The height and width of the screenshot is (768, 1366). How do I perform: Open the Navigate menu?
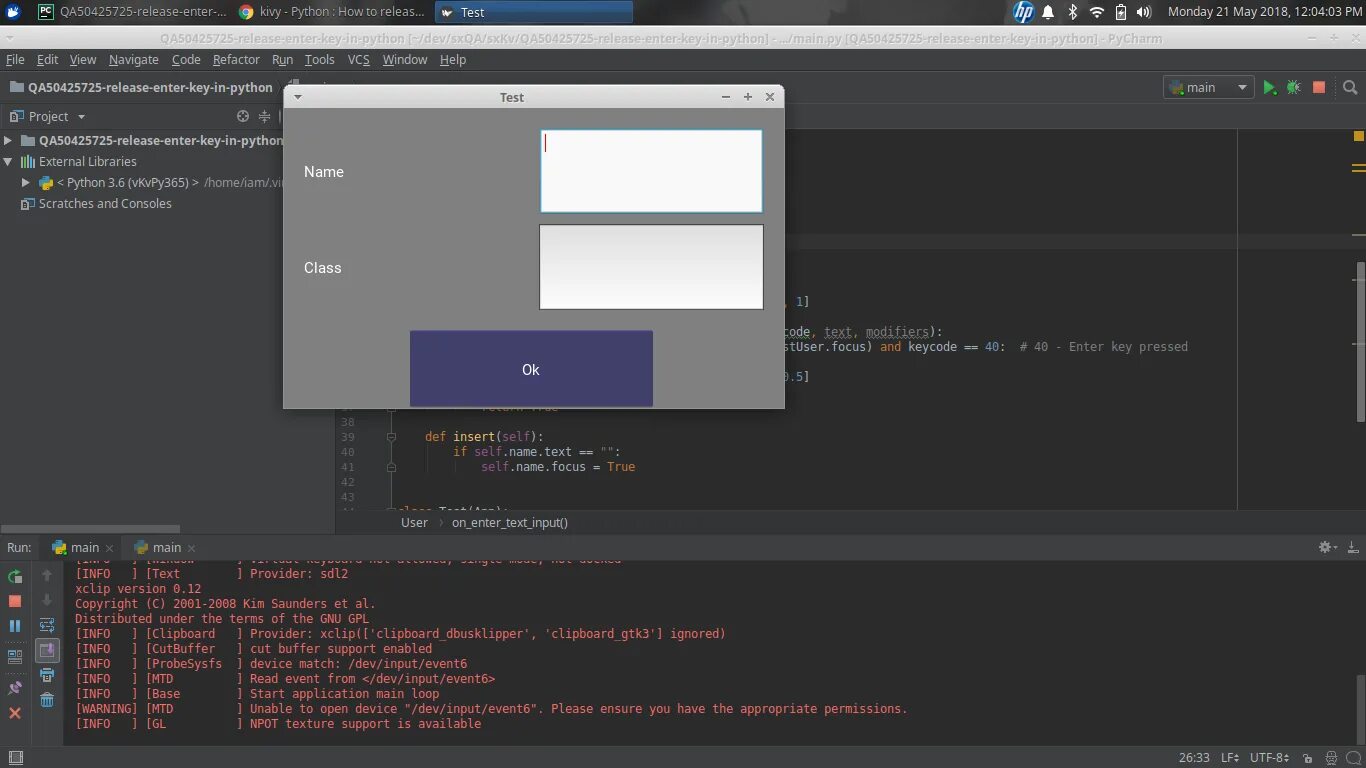134,60
